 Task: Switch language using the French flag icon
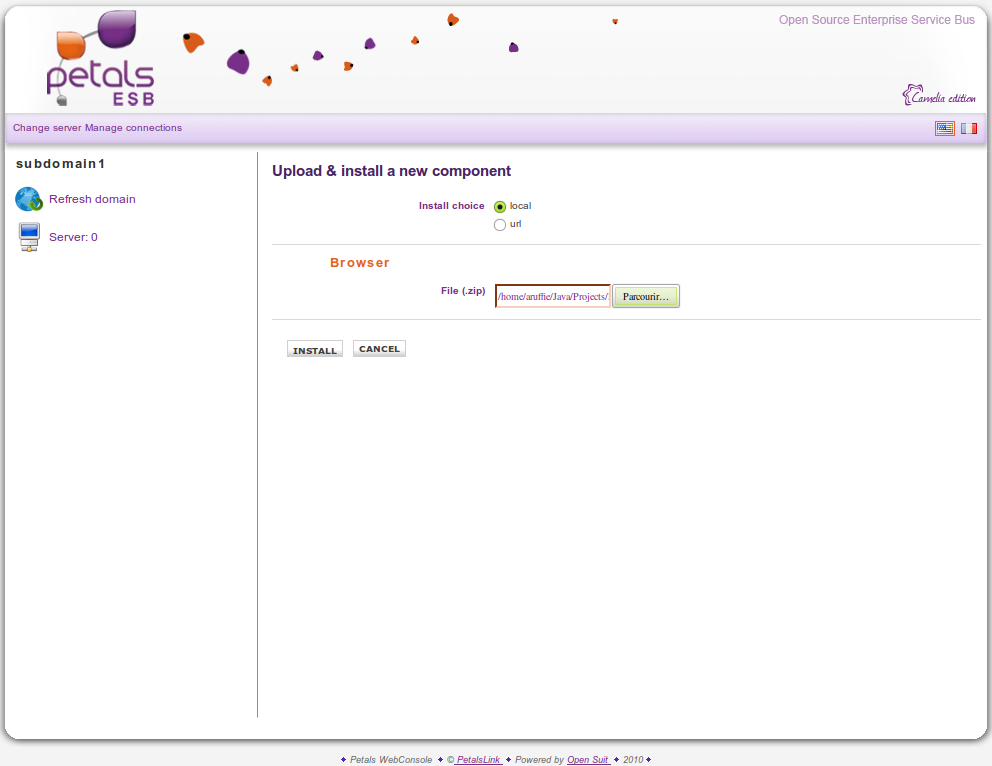[x=969, y=128]
